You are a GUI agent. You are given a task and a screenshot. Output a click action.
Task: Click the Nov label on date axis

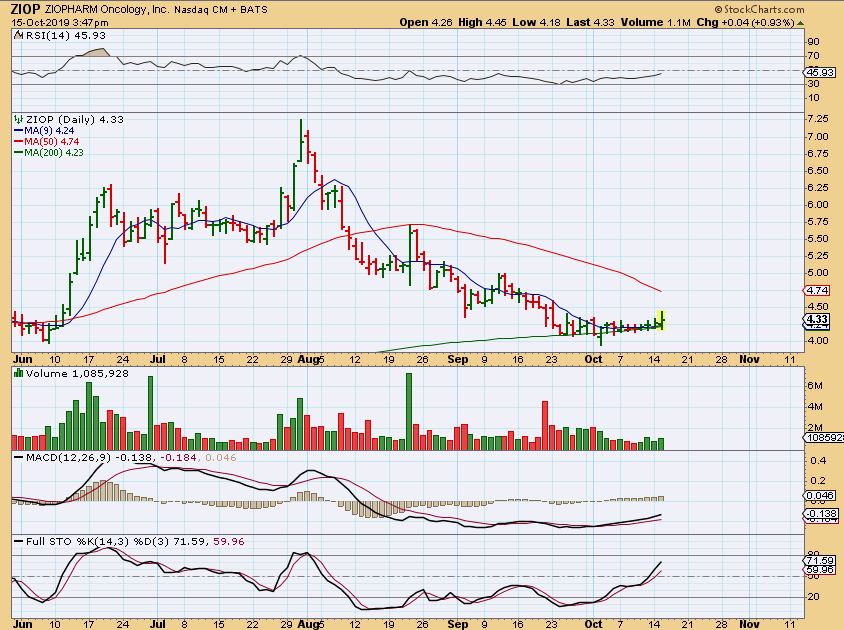751,356
